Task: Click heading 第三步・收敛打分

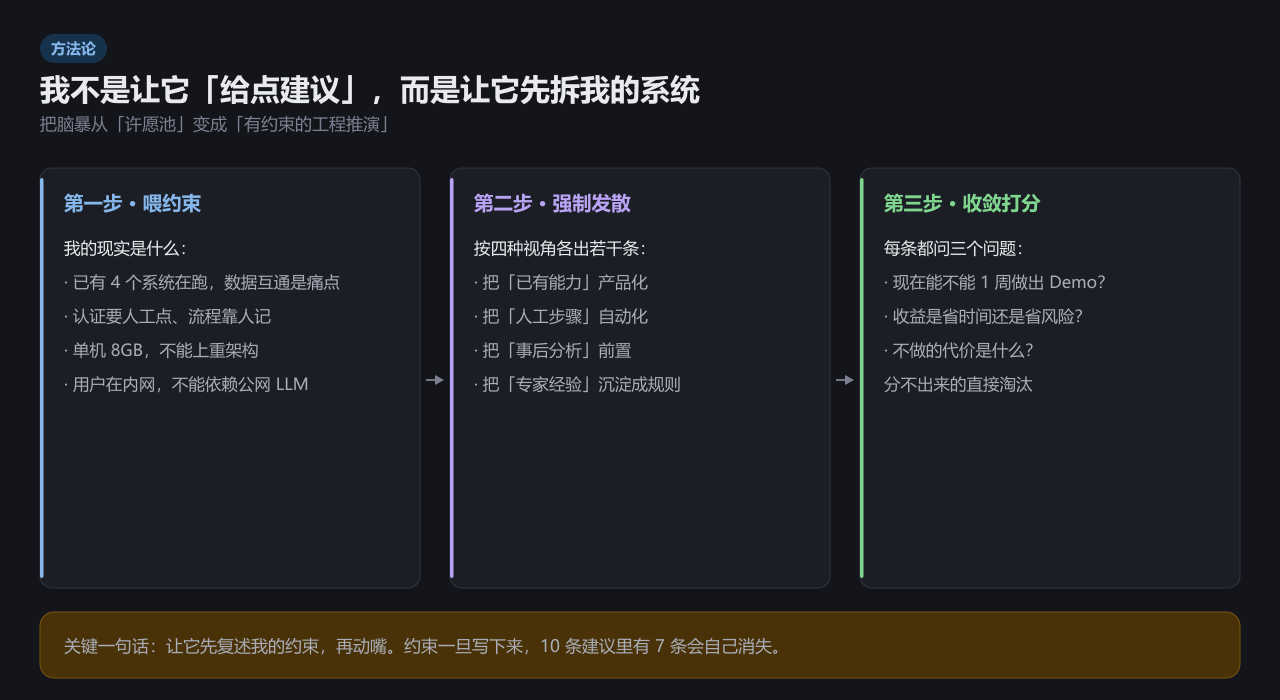Action: point(962,204)
